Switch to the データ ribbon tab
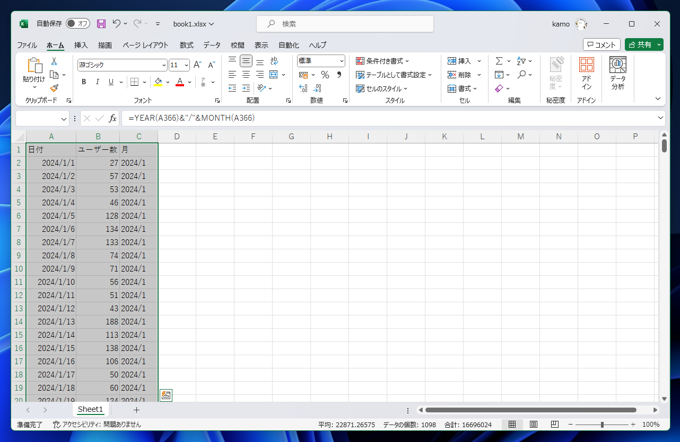 pos(212,45)
